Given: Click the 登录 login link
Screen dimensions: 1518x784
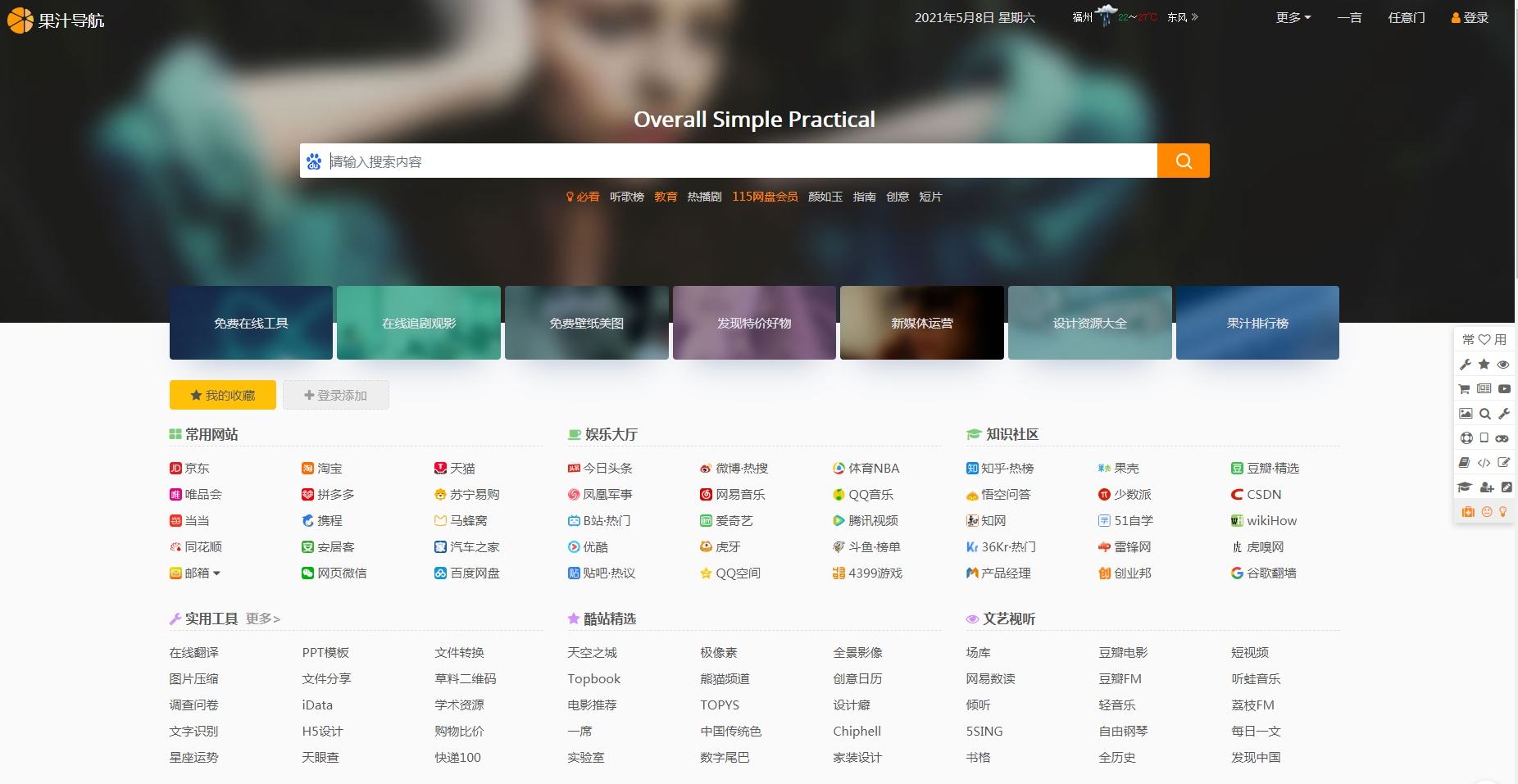Looking at the screenshot, I should coord(1470,17).
